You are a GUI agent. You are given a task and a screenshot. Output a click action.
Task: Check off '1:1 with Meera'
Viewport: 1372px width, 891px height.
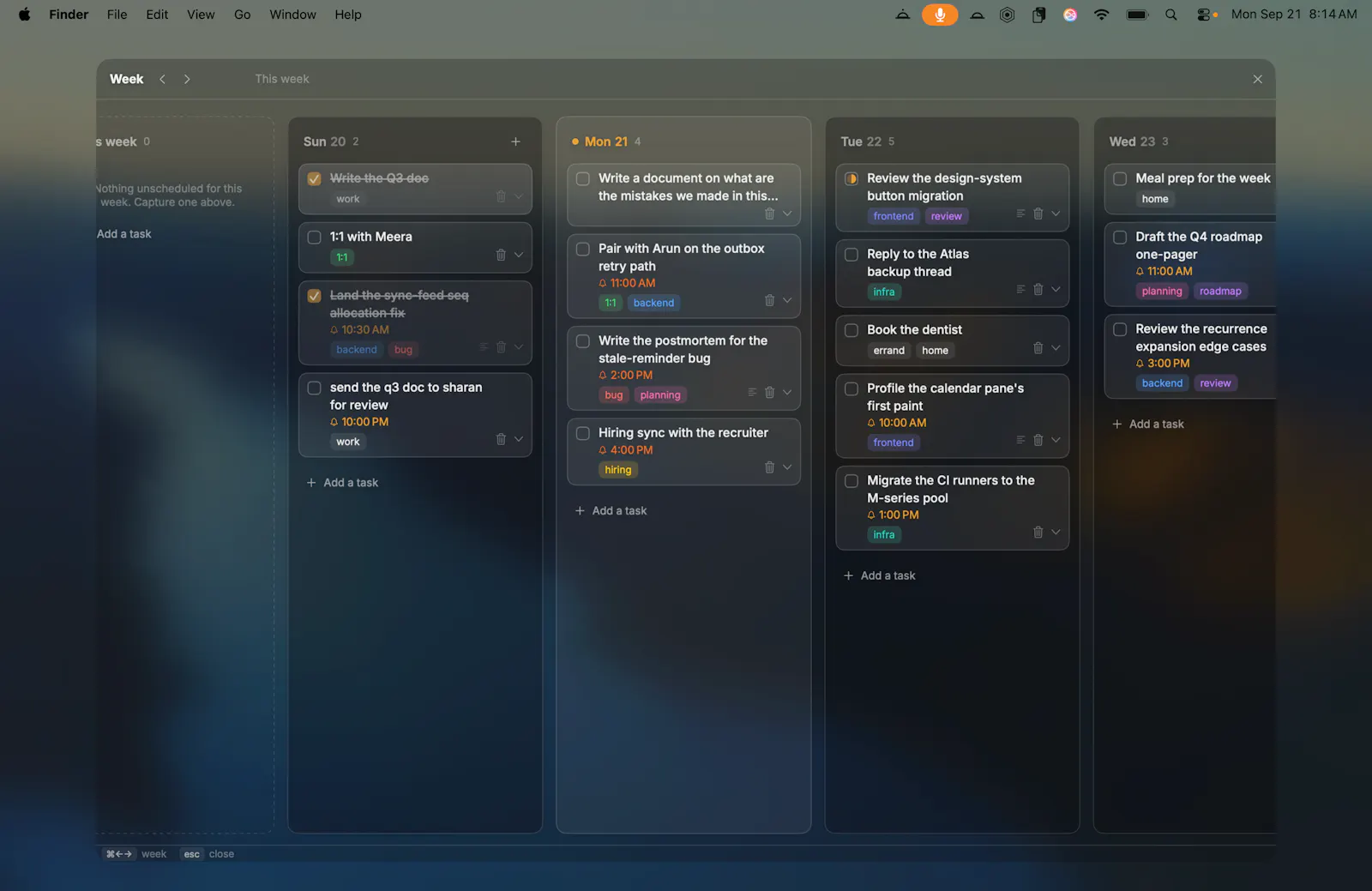coord(314,238)
